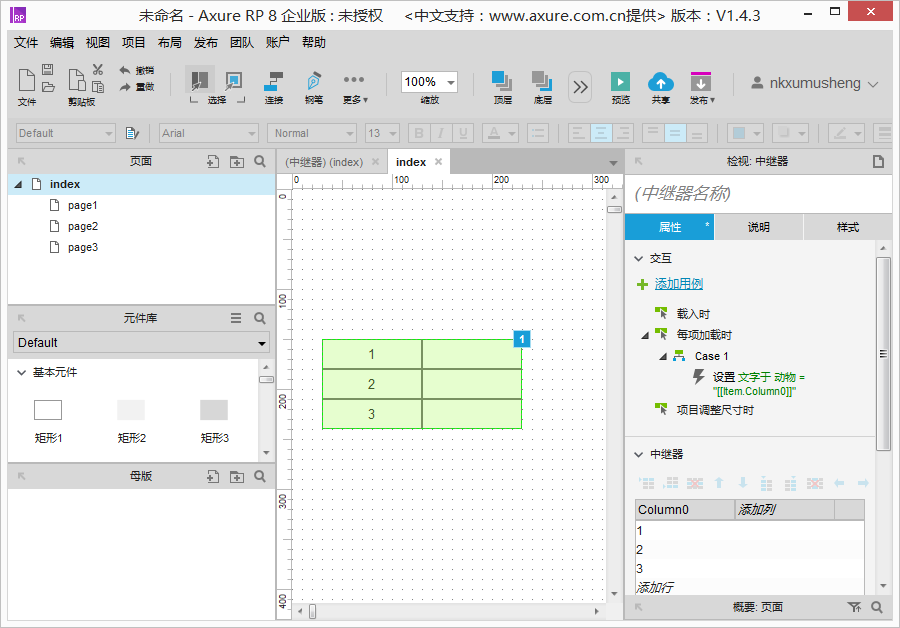Add a new page in Pages panel
900x628 pixels.
213,162
